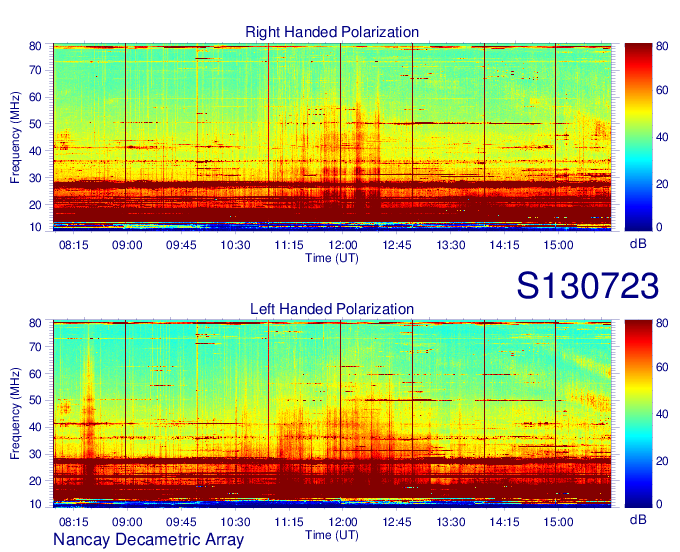Click 40 dB label on lower color bar
680x552 pixels.
662,414
